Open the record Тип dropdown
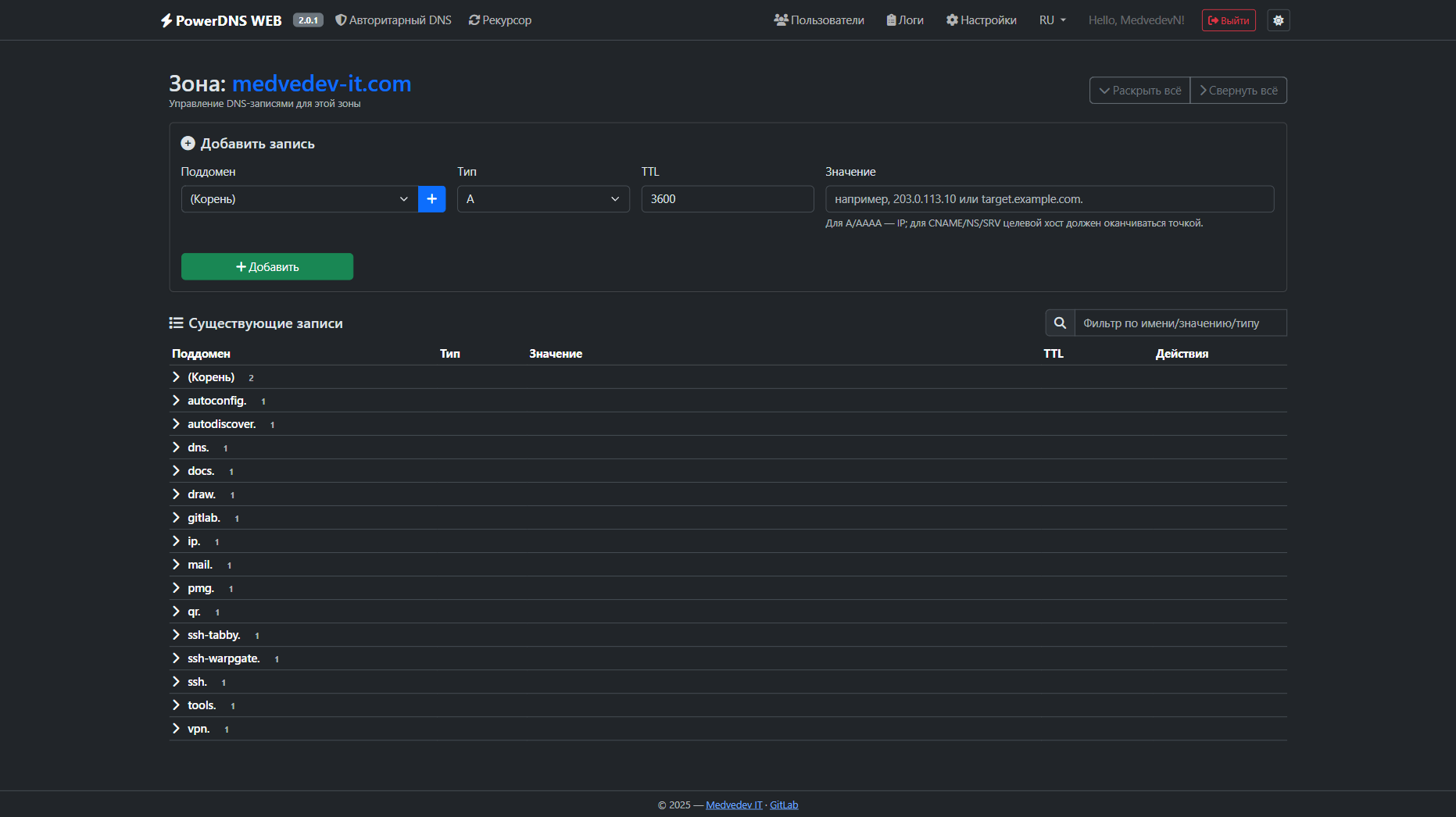 (x=542, y=199)
